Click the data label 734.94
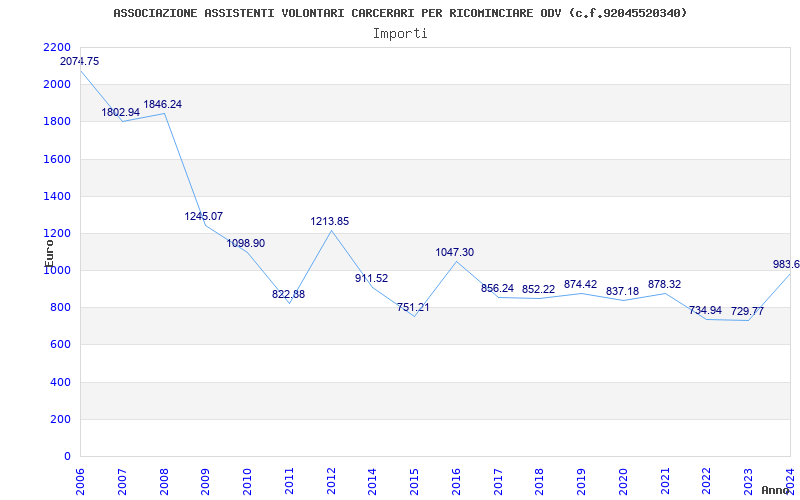The width and height of the screenshot is (800, 500). tap(706, 310)
